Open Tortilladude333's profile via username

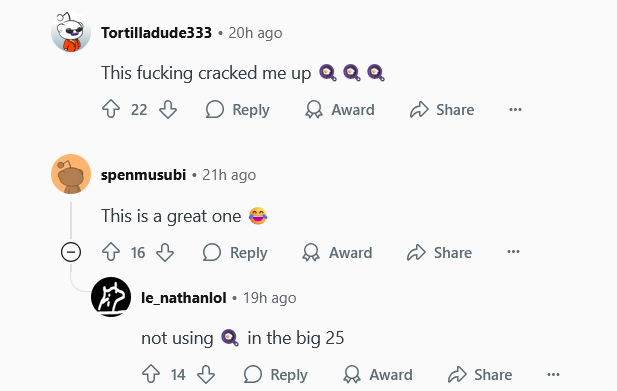tap(156, 33)
